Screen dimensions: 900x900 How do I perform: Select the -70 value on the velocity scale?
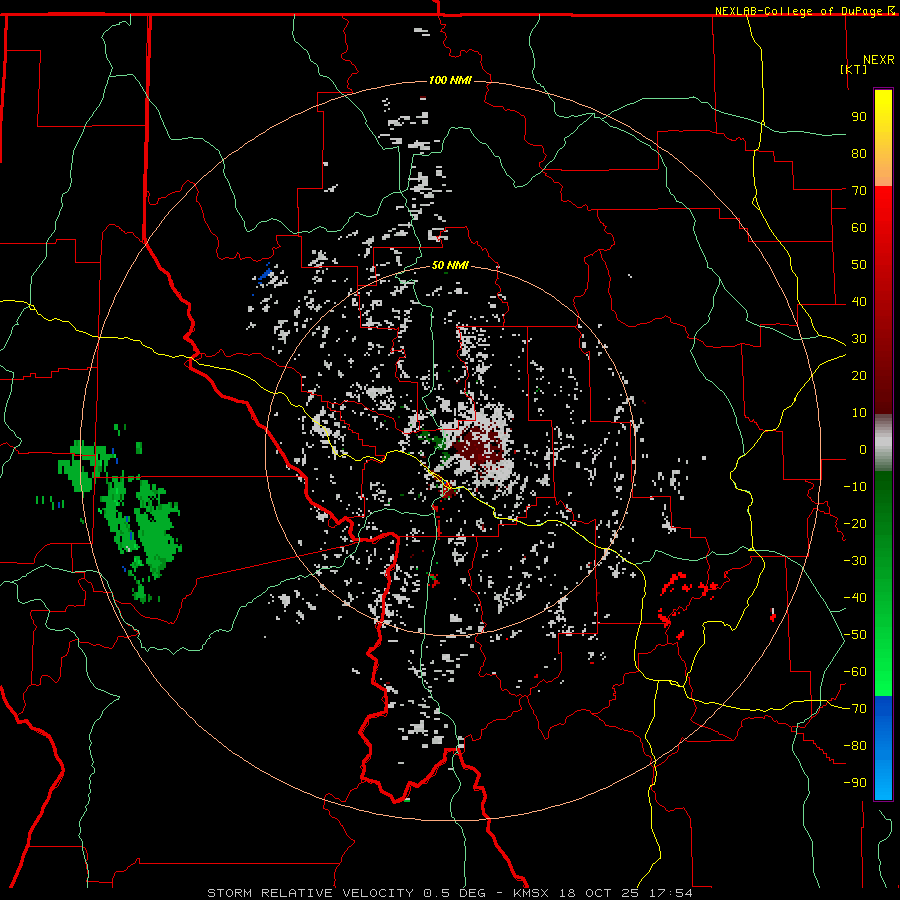[855, 709]
